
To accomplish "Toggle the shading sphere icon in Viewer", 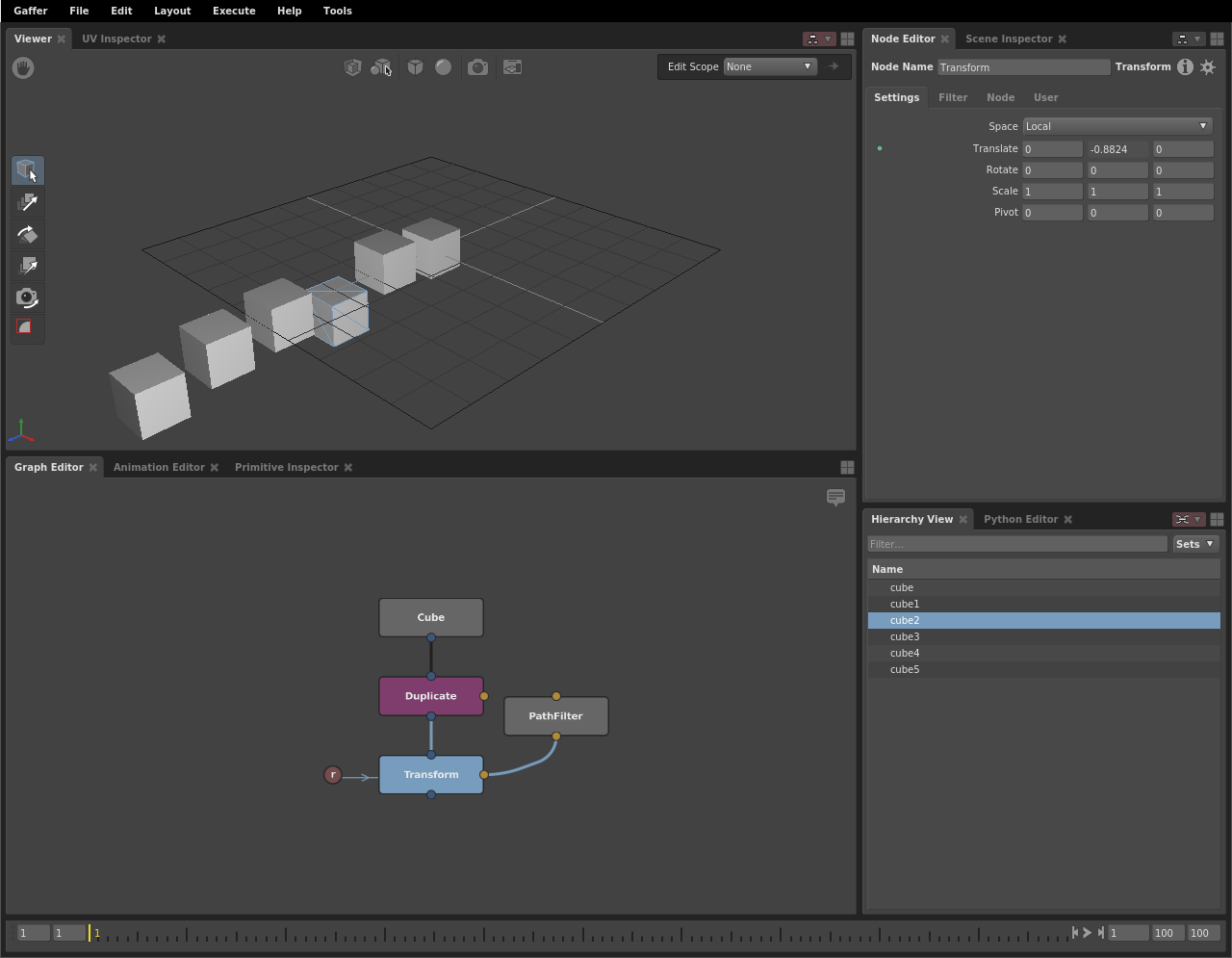I will pos(443,67).
